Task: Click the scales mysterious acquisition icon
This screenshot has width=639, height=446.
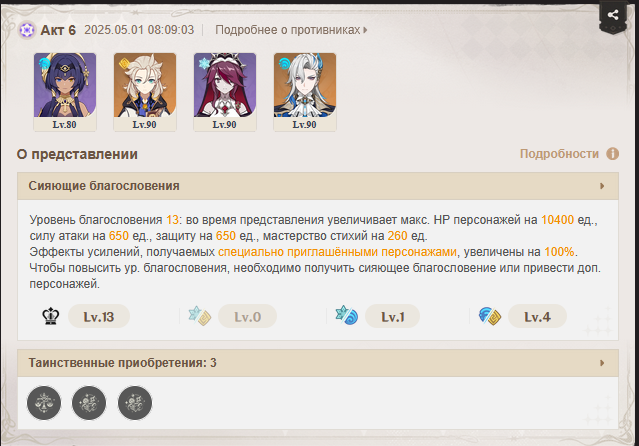Action: [x=44, y=403]
